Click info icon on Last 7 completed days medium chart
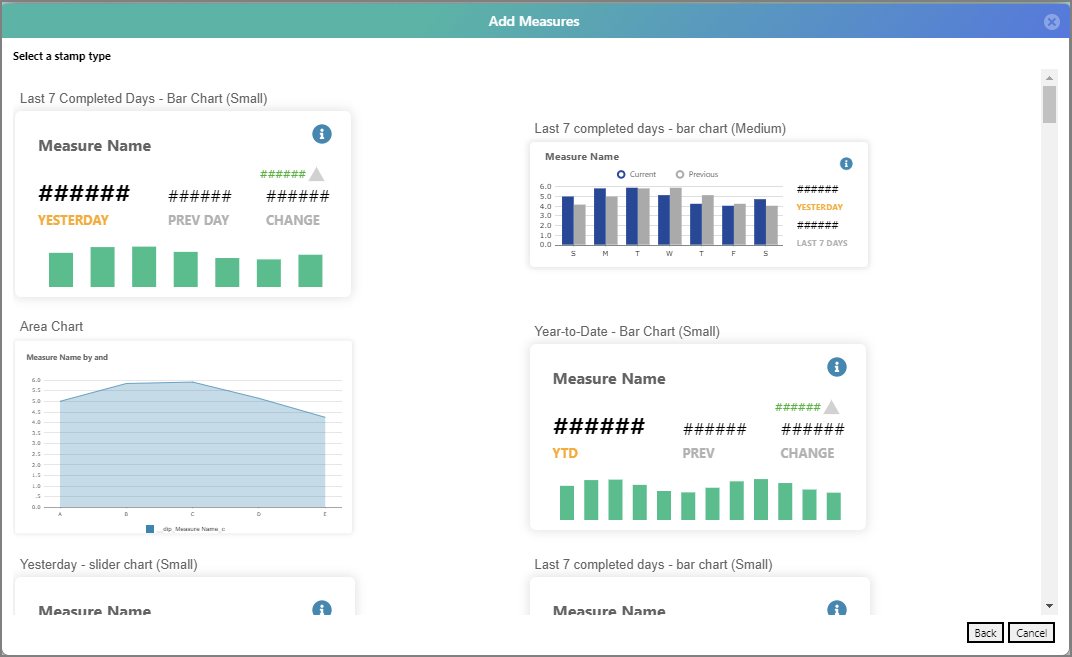 click(846, 163)
